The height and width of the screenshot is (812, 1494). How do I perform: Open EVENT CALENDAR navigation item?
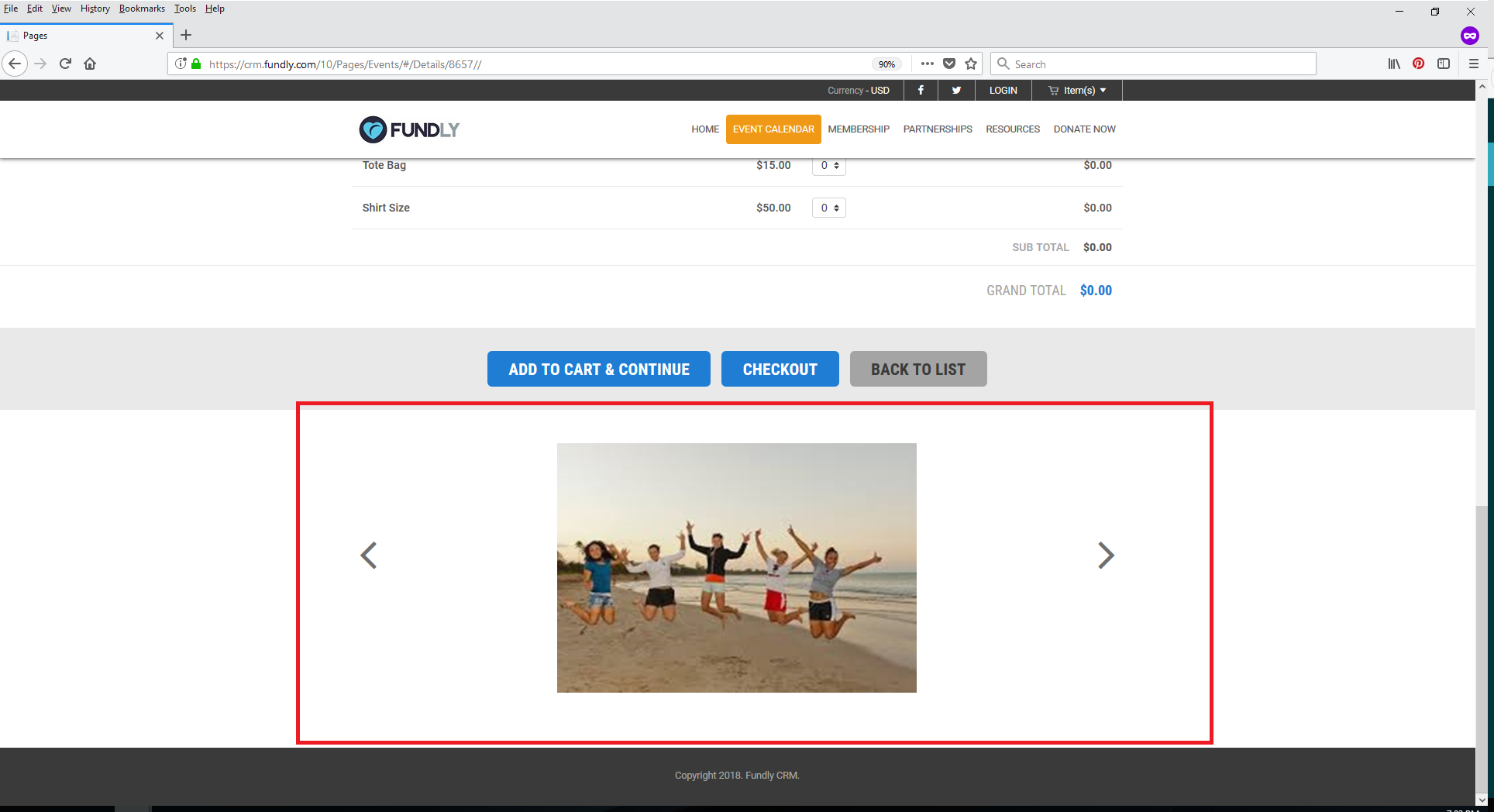[773, 129]
